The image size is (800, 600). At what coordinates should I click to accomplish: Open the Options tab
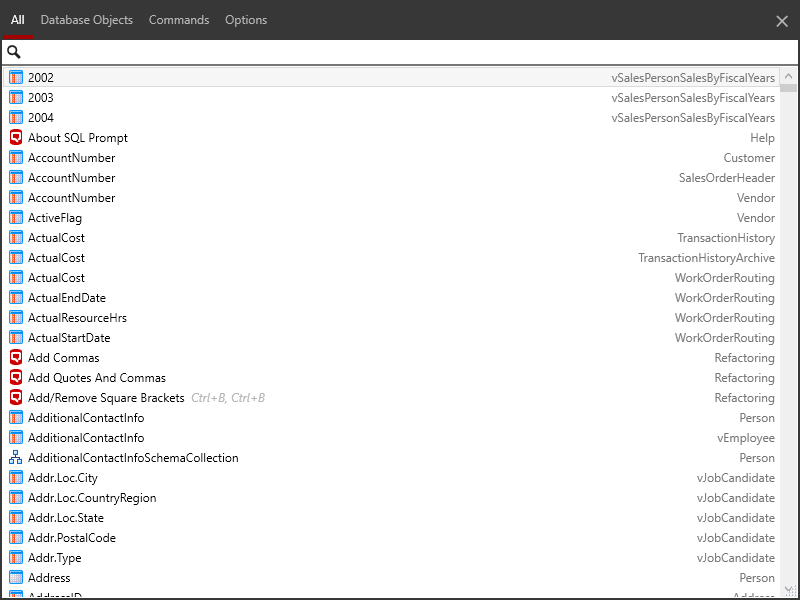click(245, 19)
